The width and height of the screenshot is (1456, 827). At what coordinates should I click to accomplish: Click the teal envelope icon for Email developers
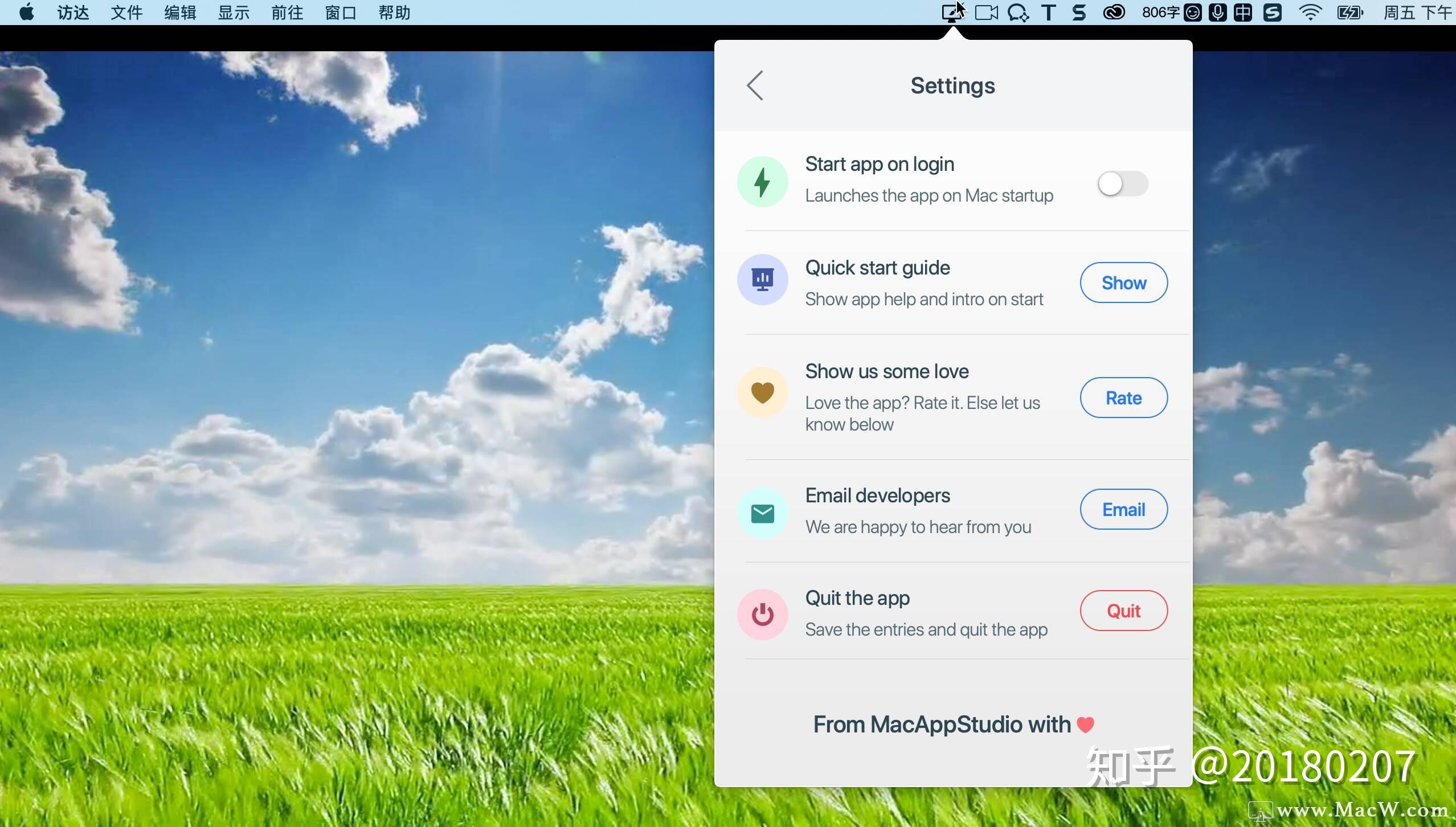point(762,513)
